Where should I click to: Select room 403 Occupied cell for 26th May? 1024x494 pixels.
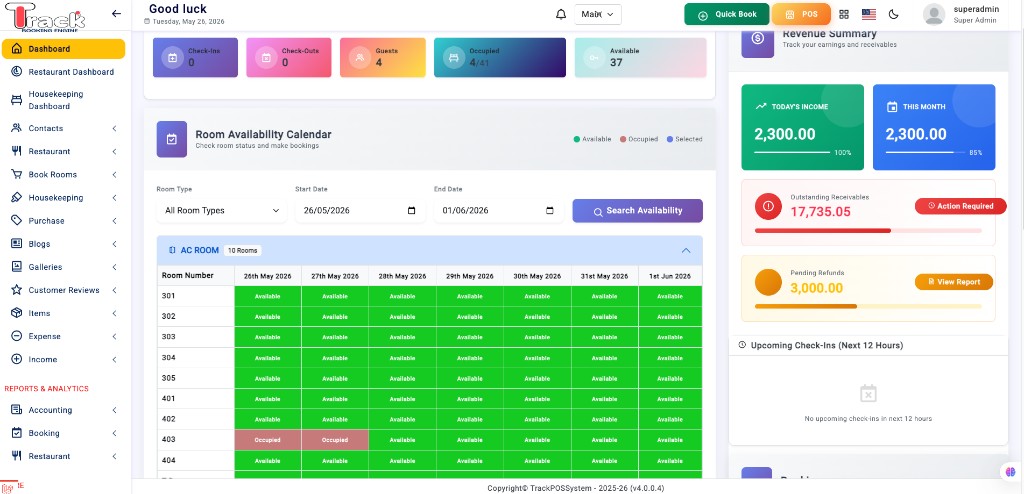click(268, 440)
